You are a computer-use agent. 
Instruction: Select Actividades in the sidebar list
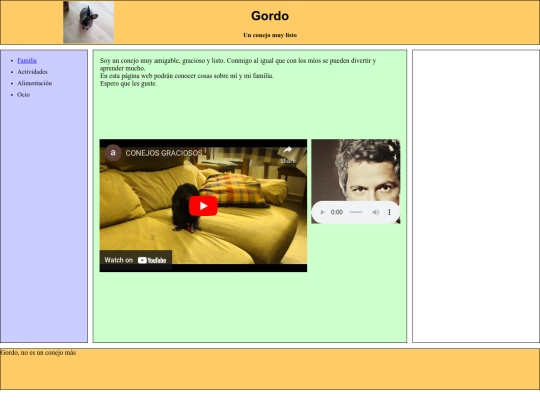point(32,72)
